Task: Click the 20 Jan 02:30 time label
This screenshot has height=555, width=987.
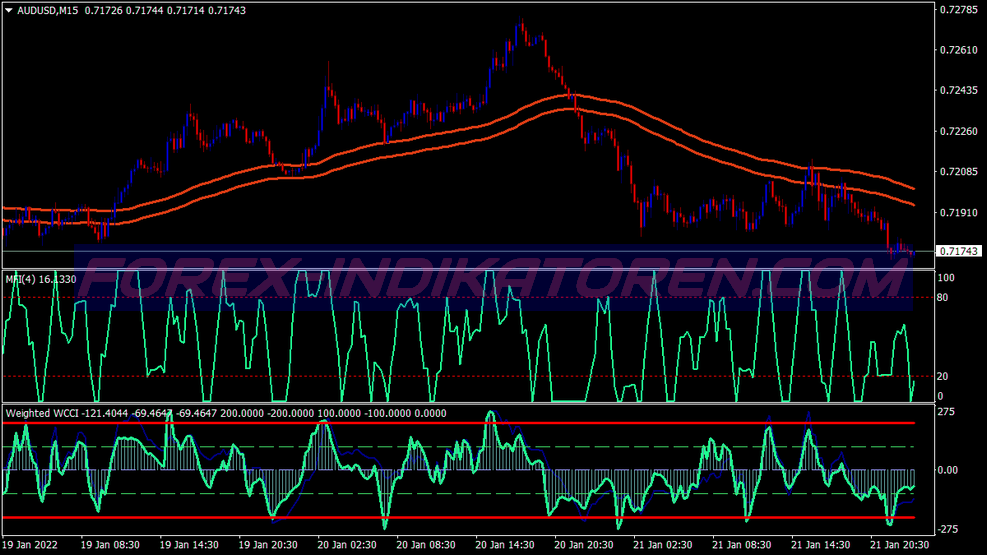Action: 347,545
